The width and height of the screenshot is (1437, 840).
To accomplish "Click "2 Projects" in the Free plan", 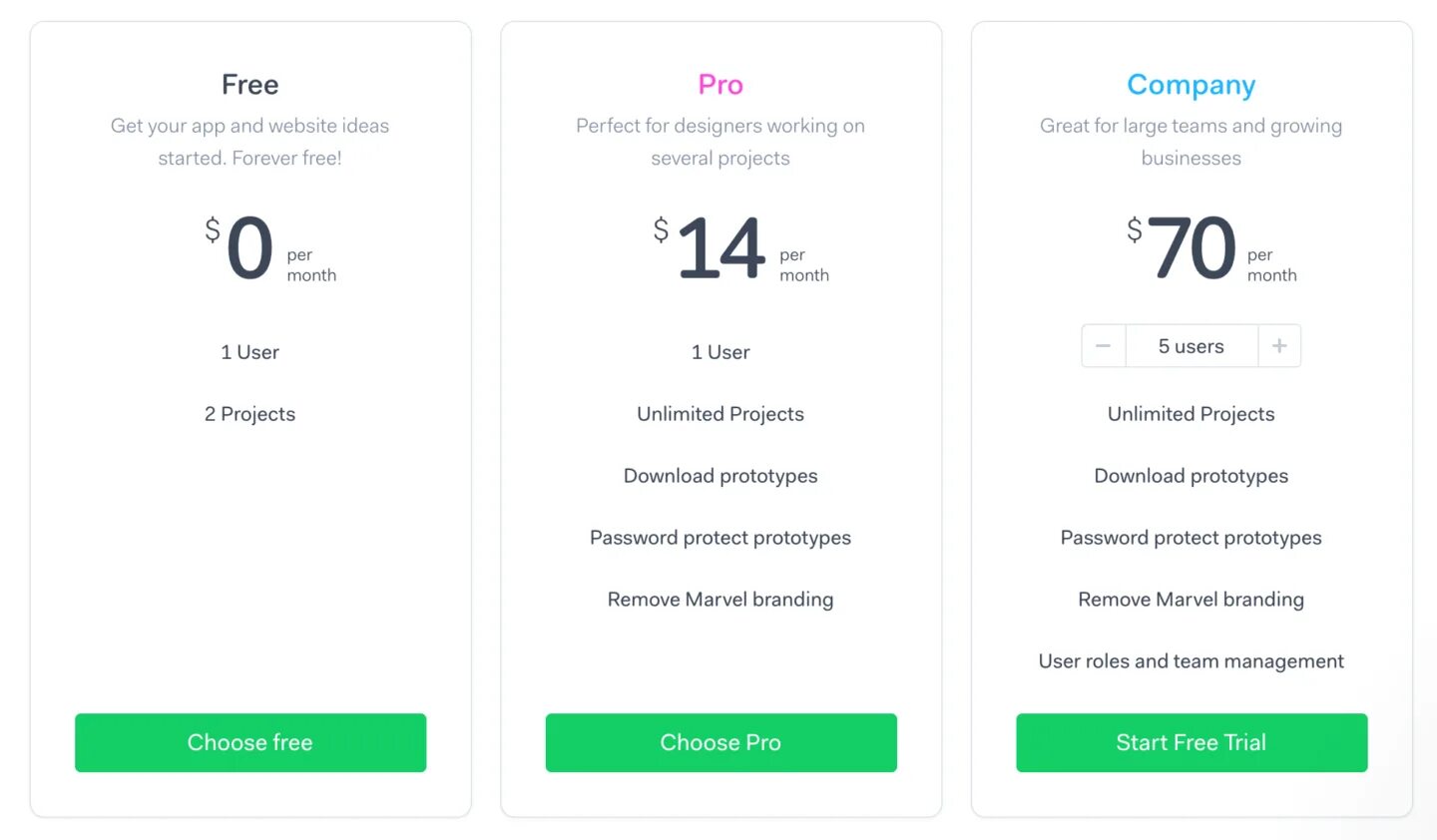I will pyautogui.click(x=250, y=414).
